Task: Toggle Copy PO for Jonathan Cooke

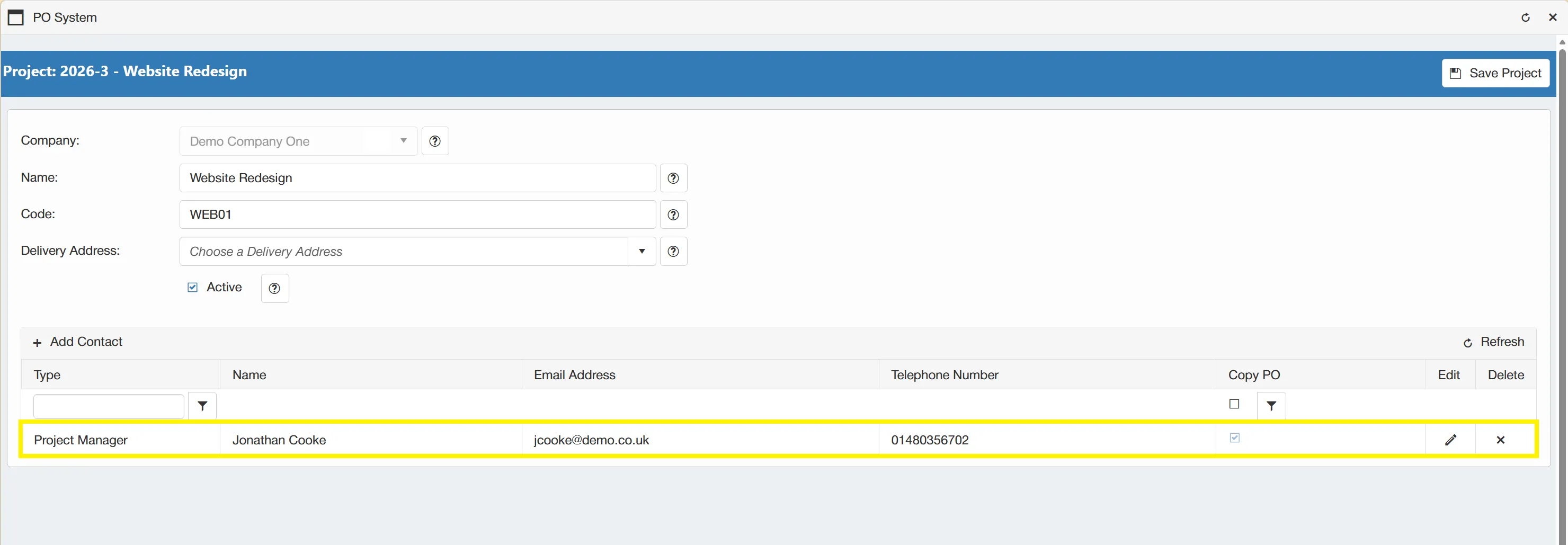Action: 1234,438
